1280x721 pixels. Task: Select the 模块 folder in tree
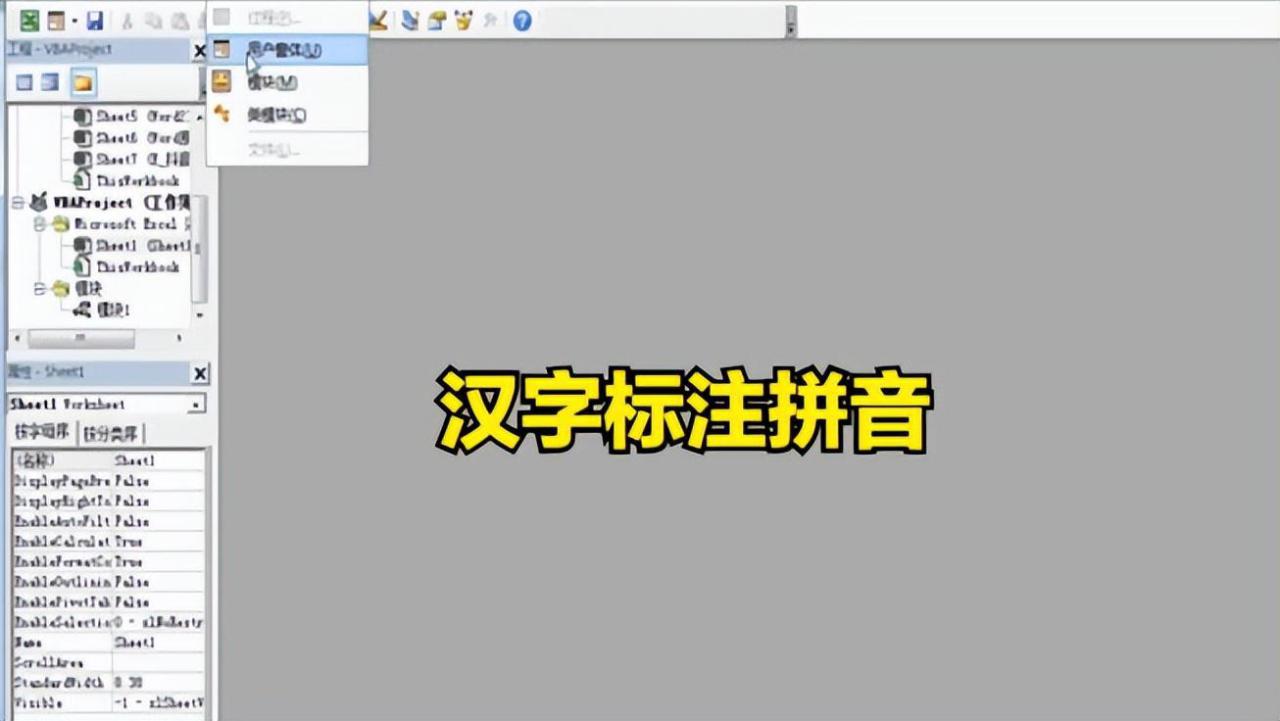tap(78, 289)
